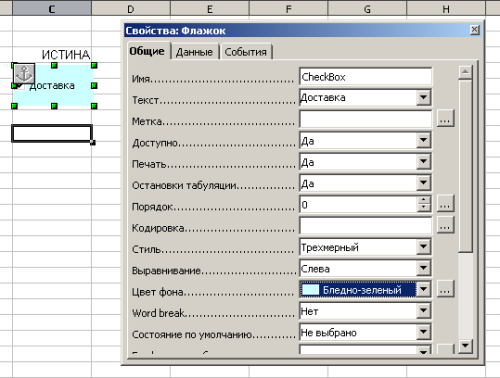Expand the Текст dropdown

pyautogui.click(x=423, y=98)
